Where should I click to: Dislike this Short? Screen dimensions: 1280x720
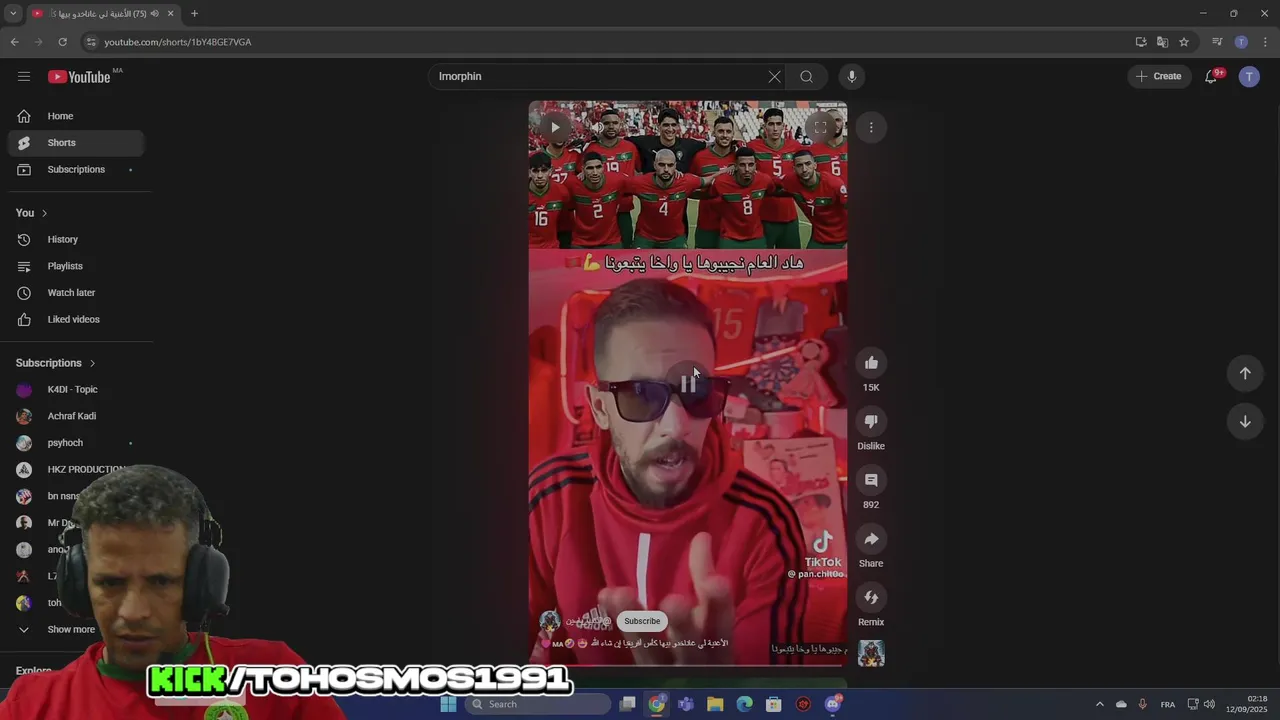click(x=871, y=421)
